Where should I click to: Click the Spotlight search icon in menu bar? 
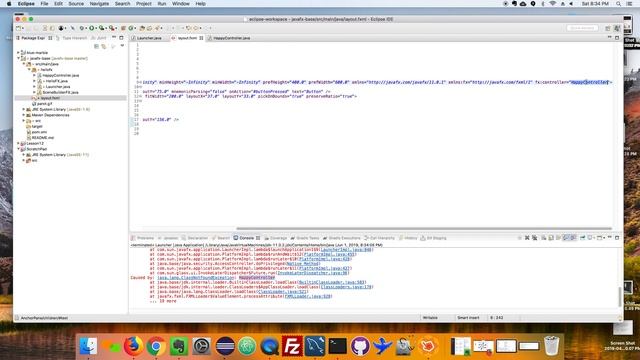618,4
